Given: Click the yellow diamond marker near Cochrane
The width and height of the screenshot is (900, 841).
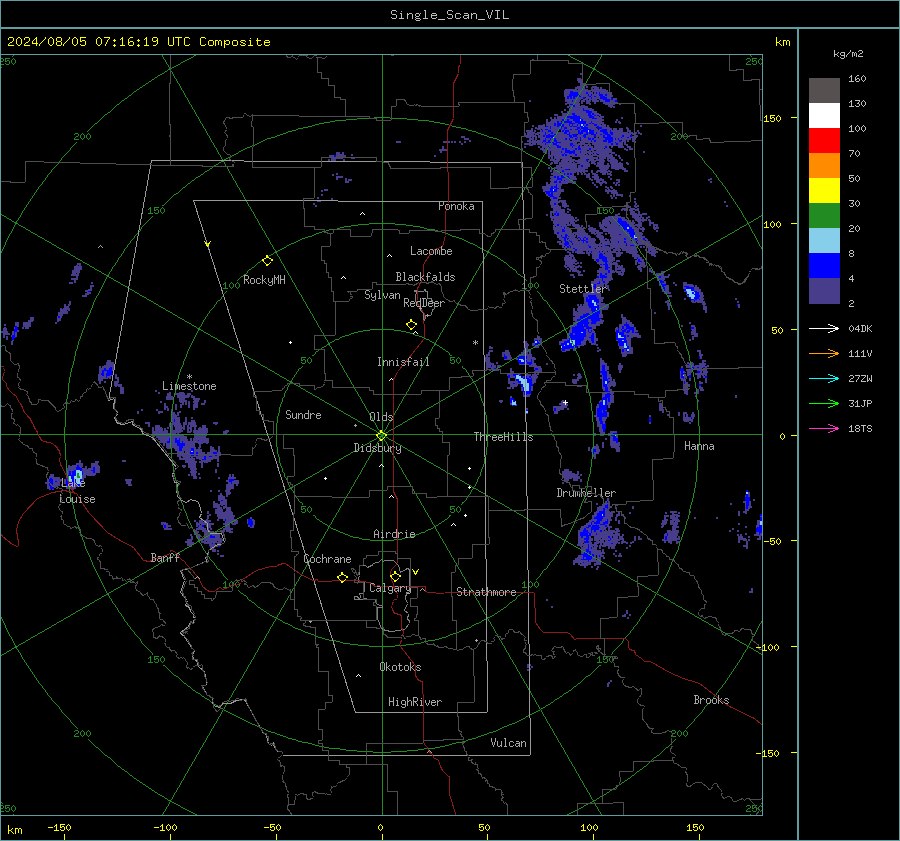Looking at the screenshot, I should point(343,577).
